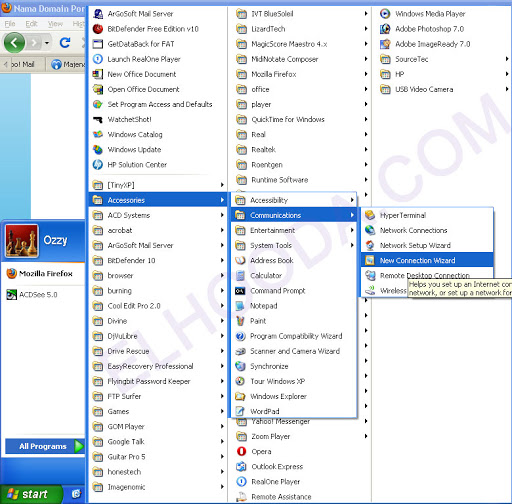512x504 pixels.
Task: Click the quick launch icon beside start
Action: pyautogui.click(x=76, y=494)
